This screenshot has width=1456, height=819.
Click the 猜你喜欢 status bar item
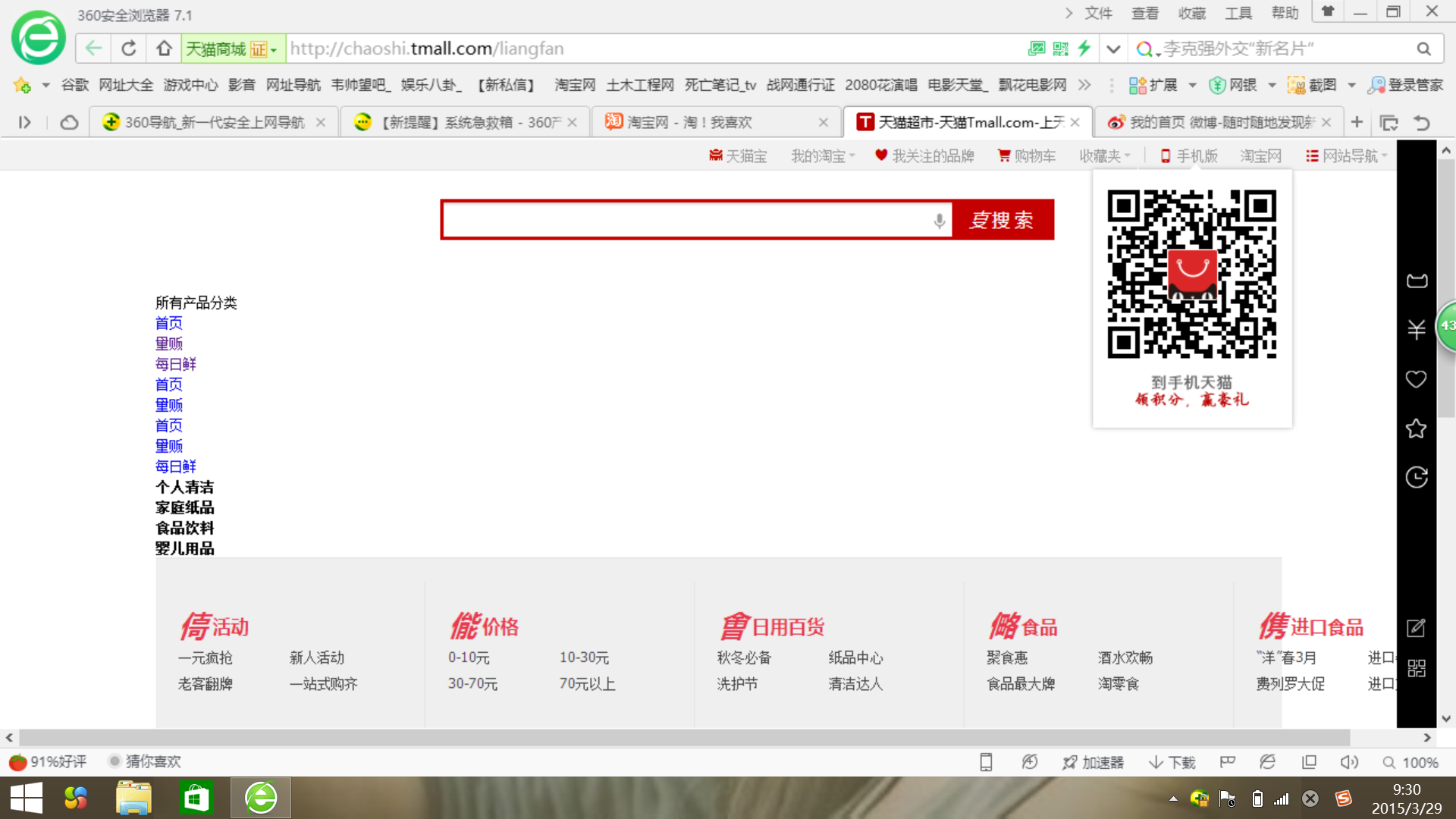coord(145,761)
